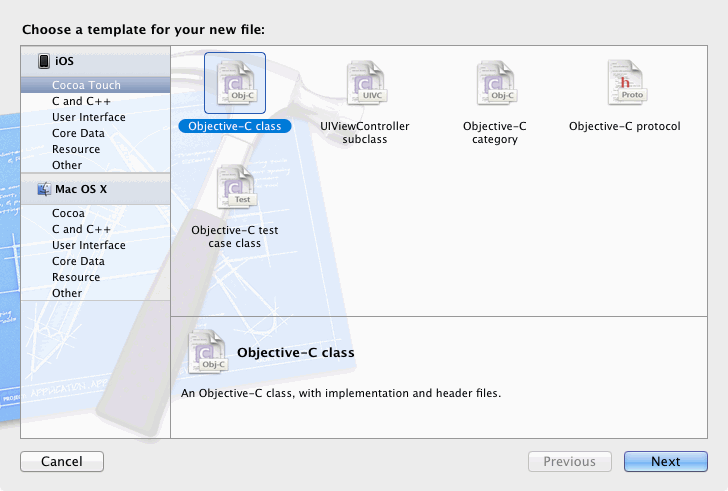Select the Objective-C protocol template icon
This screenshot has width=728, height=491.
click(x=625, y=83)
